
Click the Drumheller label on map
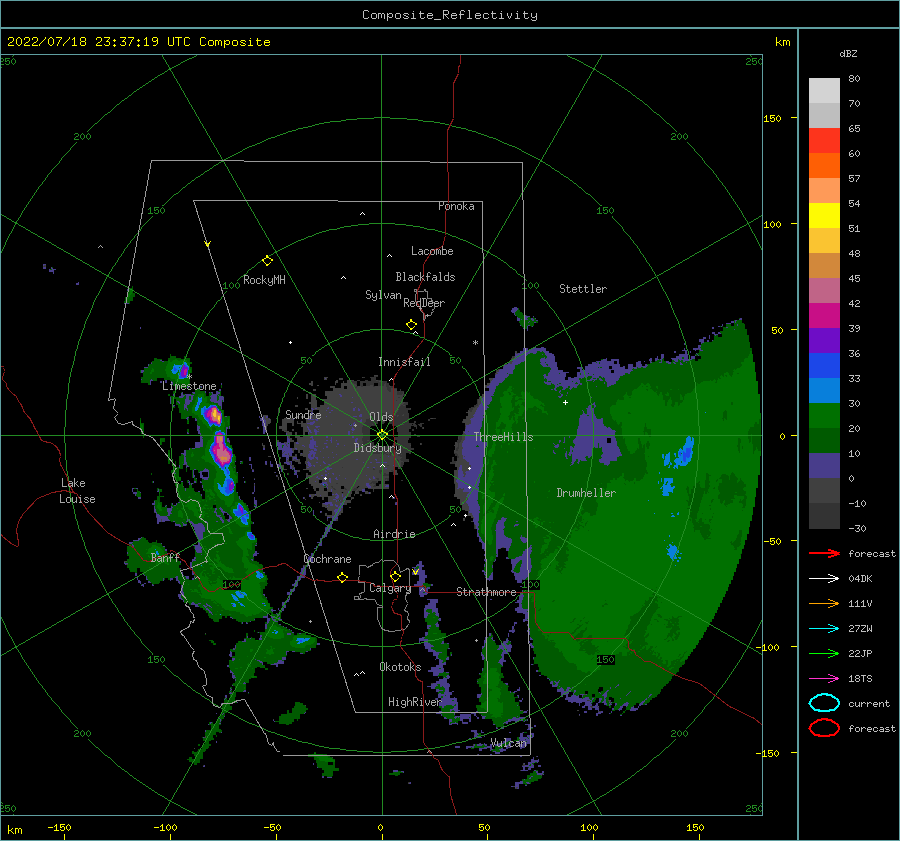[586, 493]
